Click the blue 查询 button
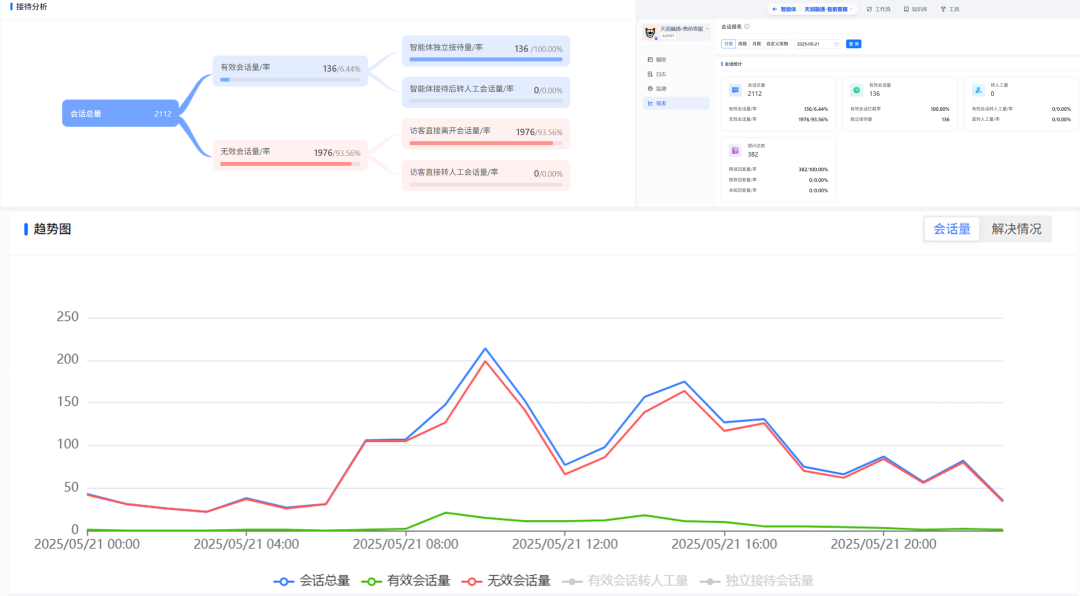Screen dimensions: 1080x596 coord(853,44)
